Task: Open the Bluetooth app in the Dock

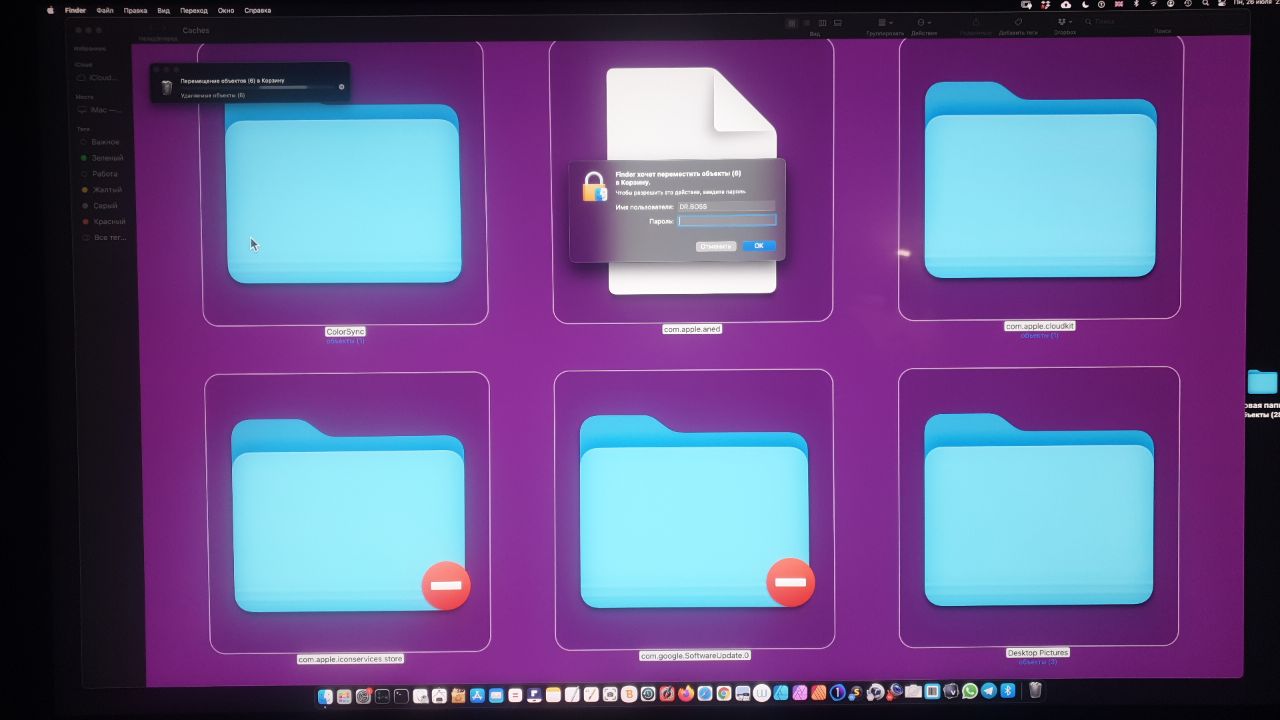Action: pos(1008,692)
